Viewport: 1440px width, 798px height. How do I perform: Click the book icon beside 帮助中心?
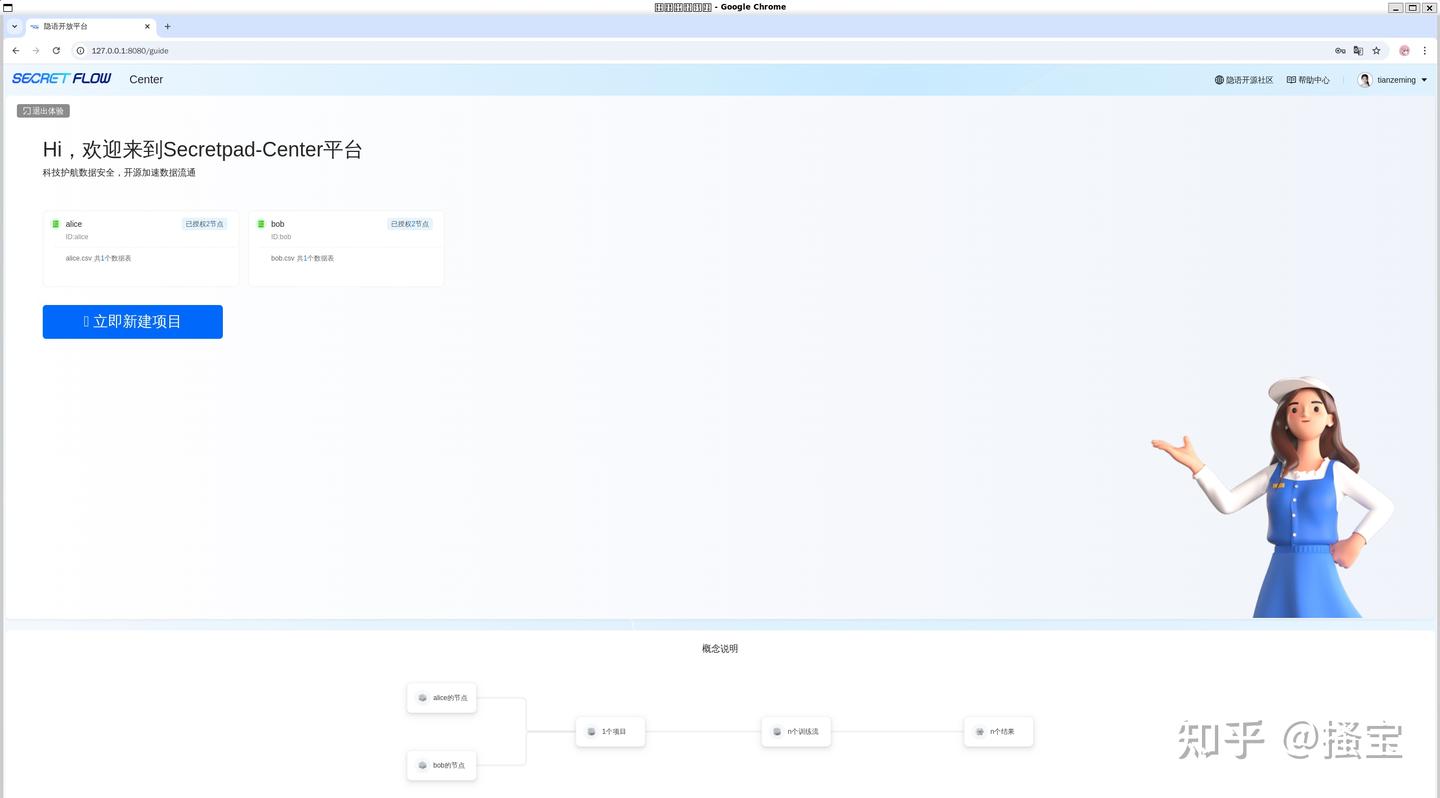1290,79
